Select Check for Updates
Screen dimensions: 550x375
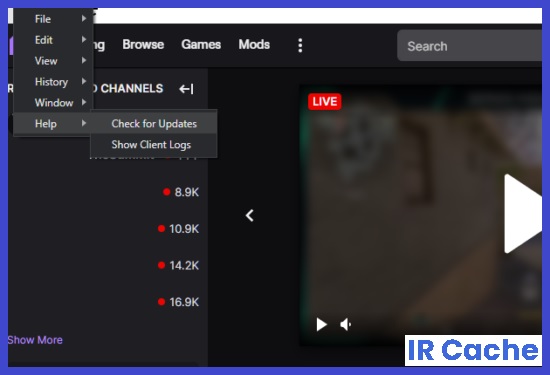[x=154, y=123]
